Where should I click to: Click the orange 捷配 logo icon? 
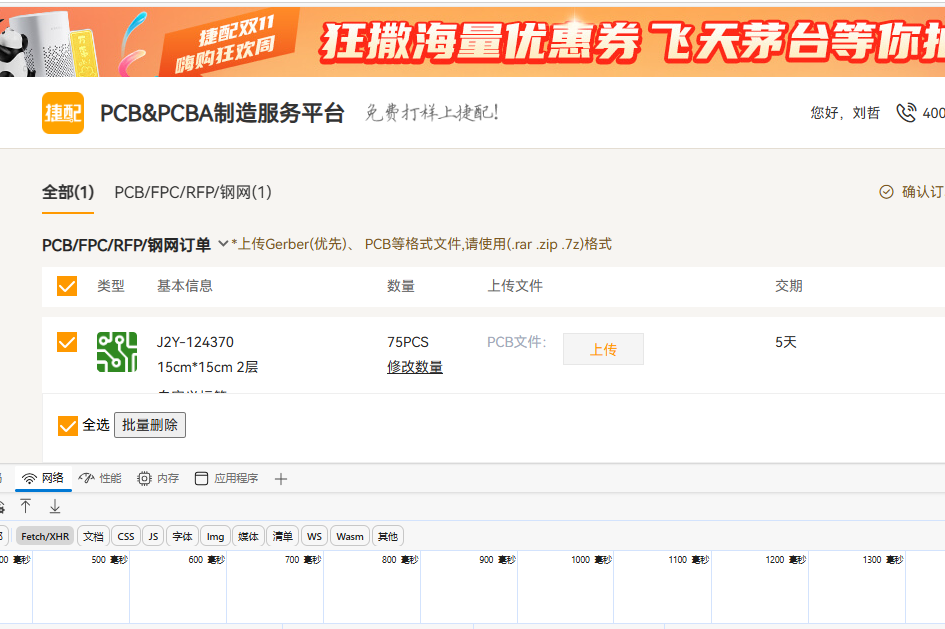[63, 113]
